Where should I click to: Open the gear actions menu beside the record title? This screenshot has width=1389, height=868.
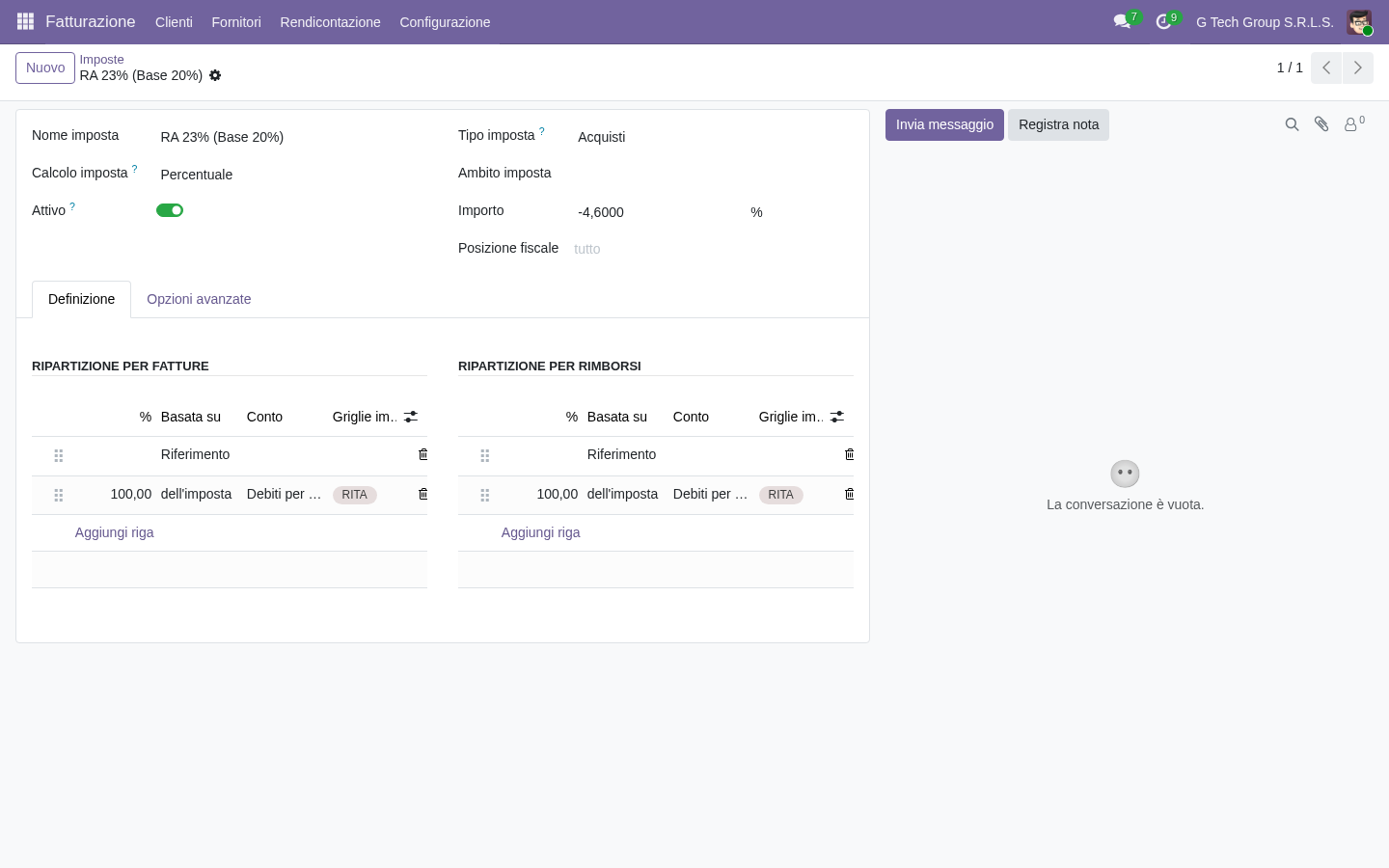[x=215, y=75]
